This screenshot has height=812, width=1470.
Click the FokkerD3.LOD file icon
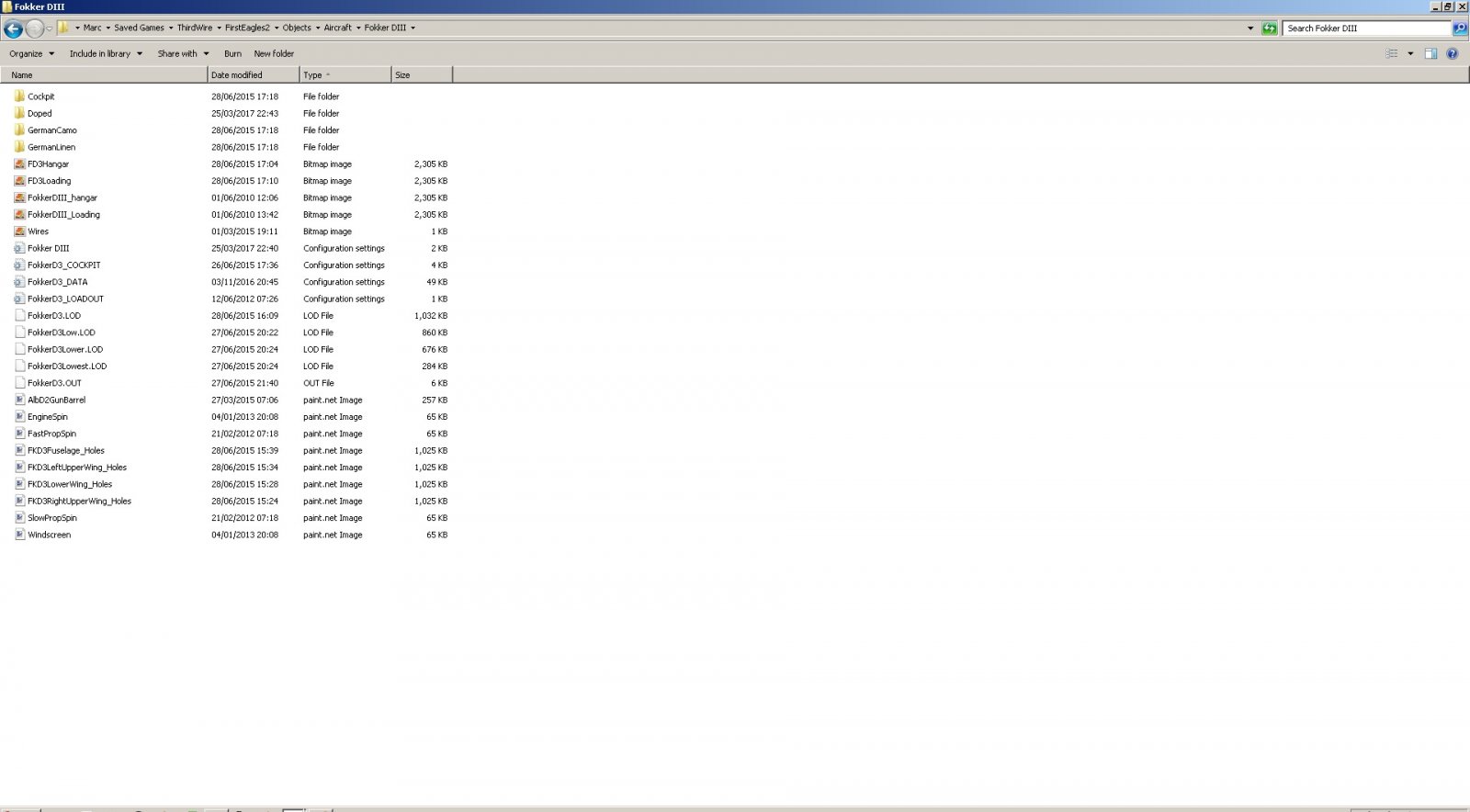pos(19,315)
